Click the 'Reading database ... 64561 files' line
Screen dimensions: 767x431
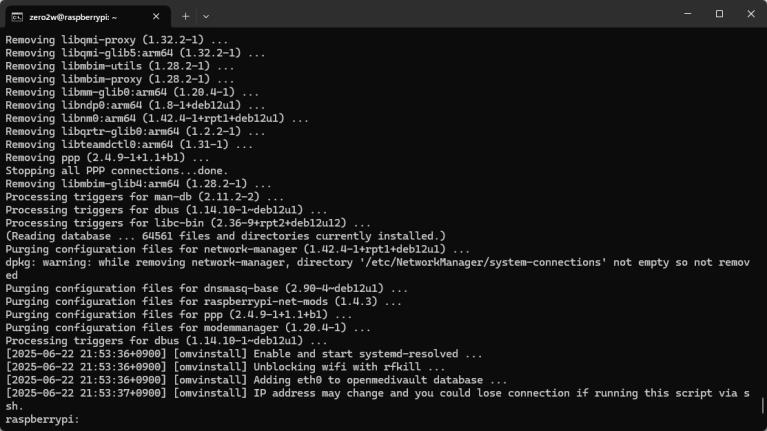pyautogui.click(x=226, y=236)
